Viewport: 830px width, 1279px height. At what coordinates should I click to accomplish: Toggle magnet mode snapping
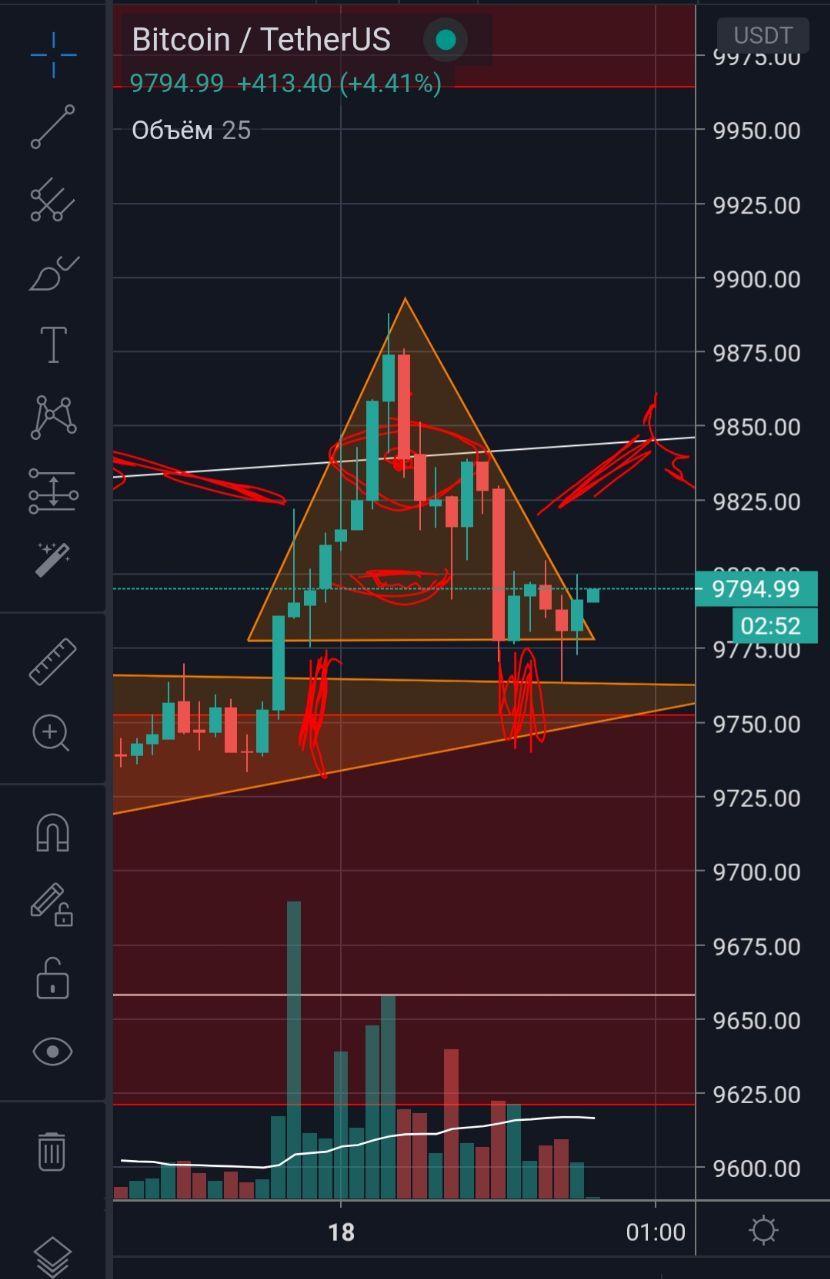point(53,832)
